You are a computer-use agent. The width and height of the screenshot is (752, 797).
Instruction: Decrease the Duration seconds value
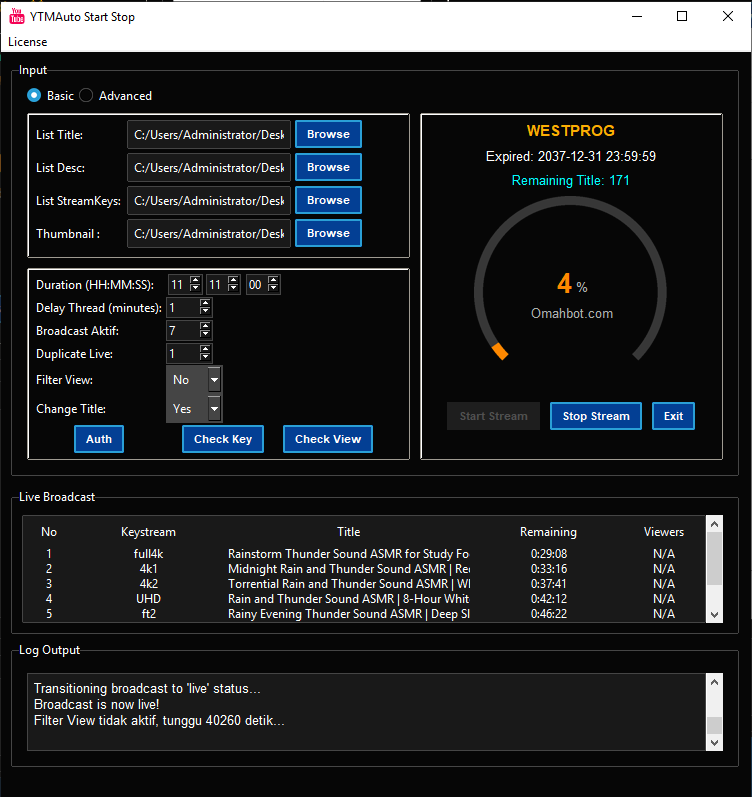tap(274, 289)
